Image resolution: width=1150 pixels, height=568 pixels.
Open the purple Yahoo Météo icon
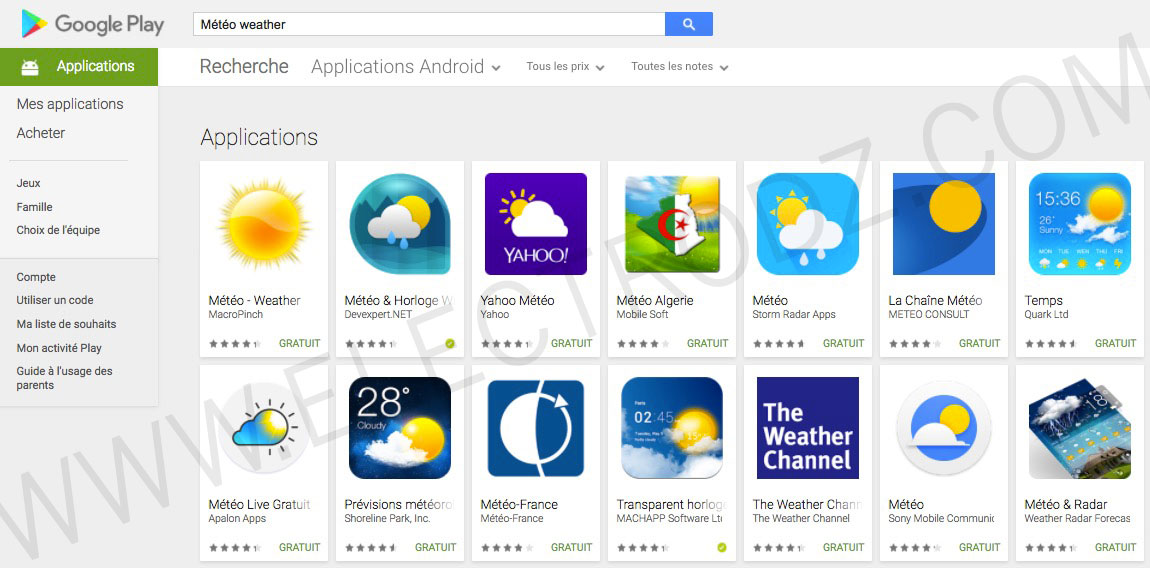[536, 224]
